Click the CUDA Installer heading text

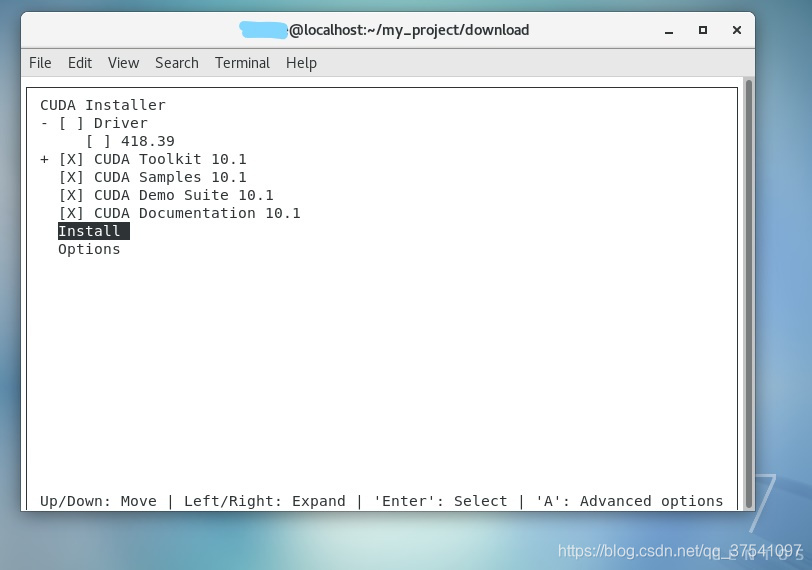(x=103, y=105)
